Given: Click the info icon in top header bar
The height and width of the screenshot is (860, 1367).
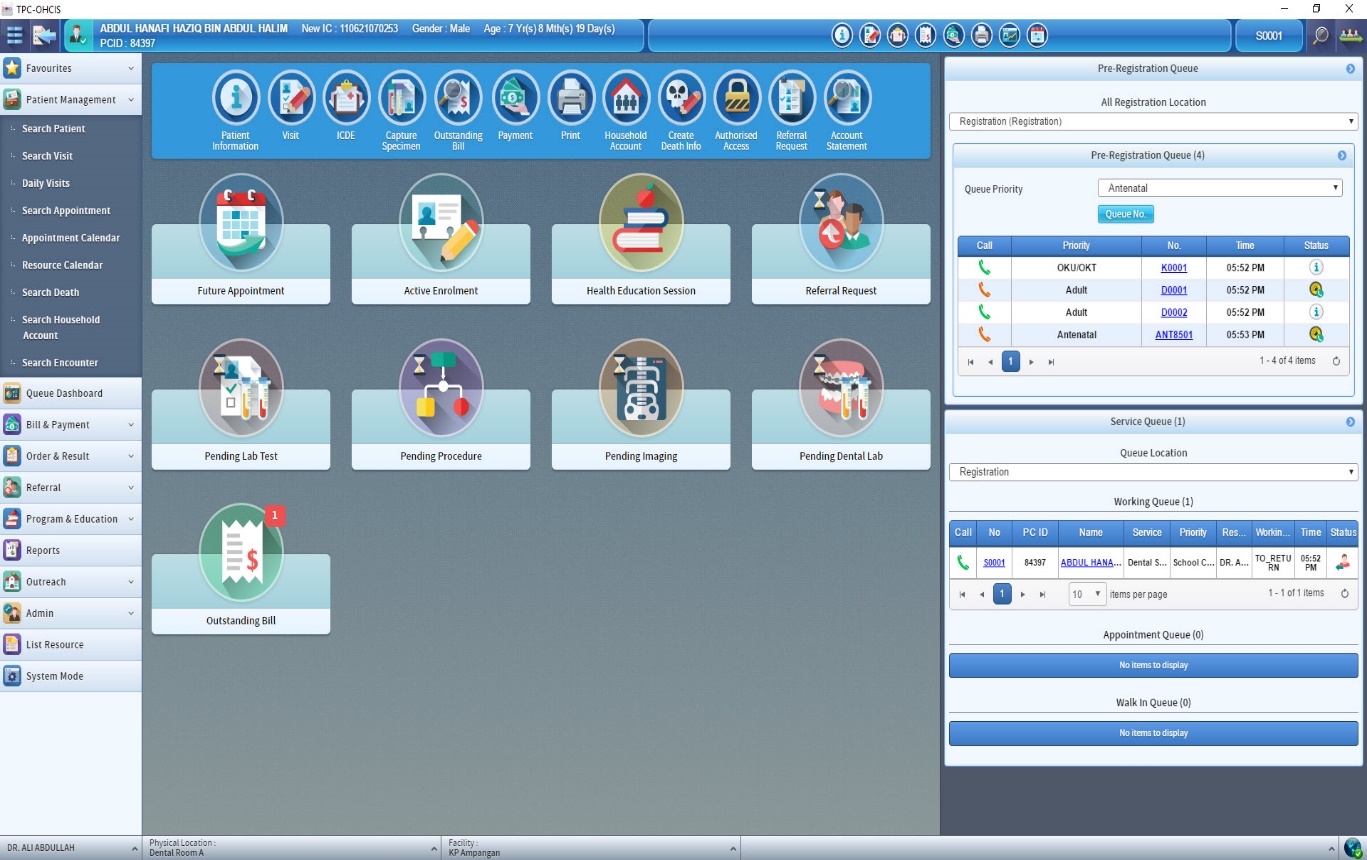Looking at the screenshot, I should [843, 35].
